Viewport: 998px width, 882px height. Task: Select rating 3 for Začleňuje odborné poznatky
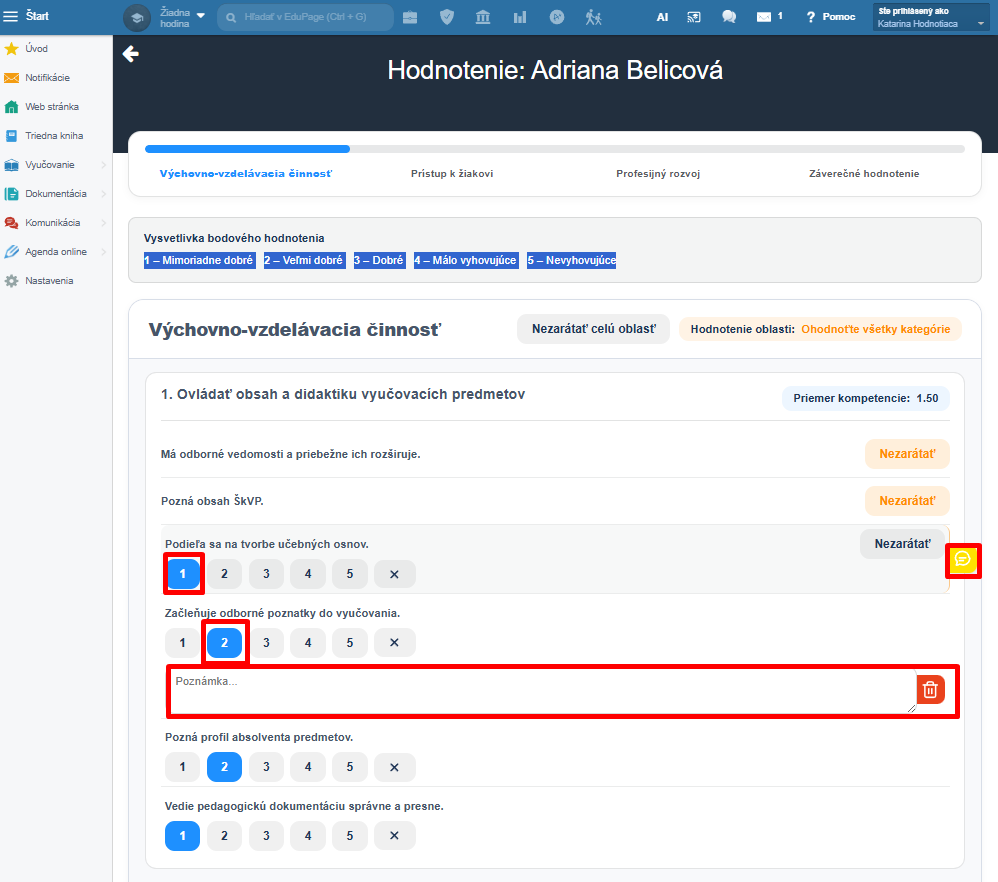(266, 643)
